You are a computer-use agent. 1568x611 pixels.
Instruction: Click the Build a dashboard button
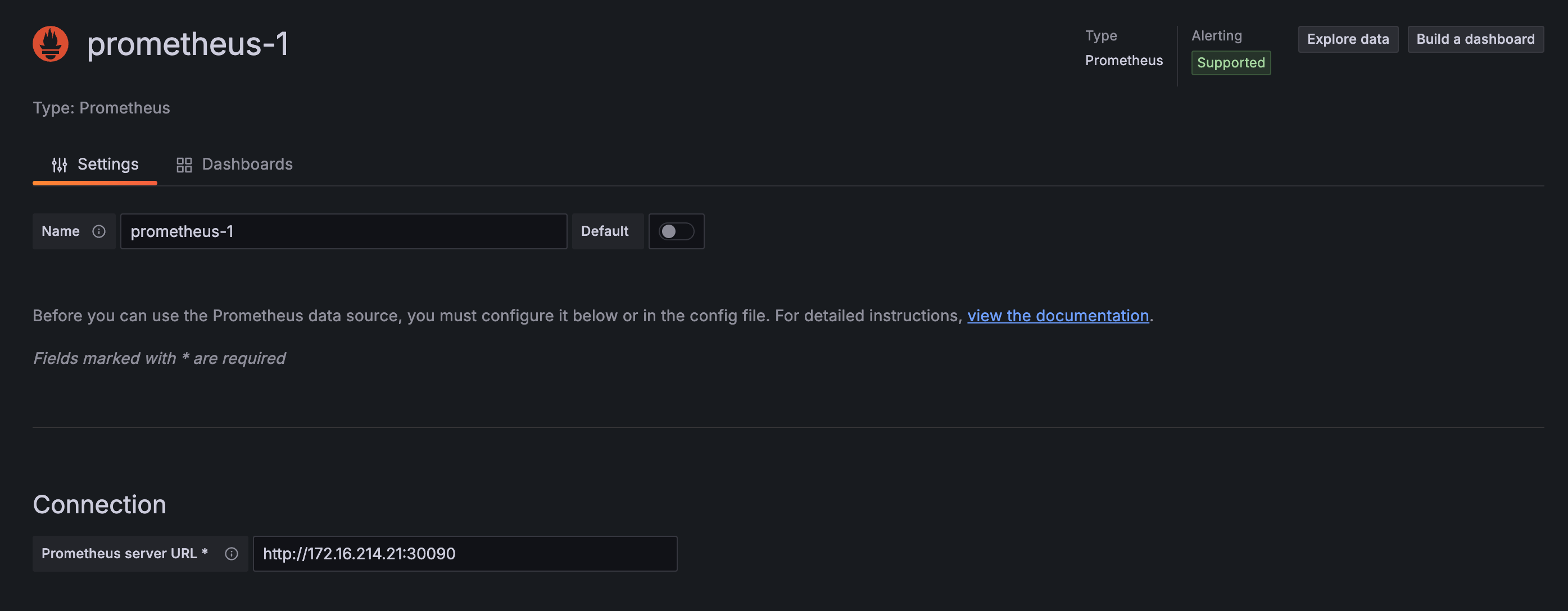1475,39
